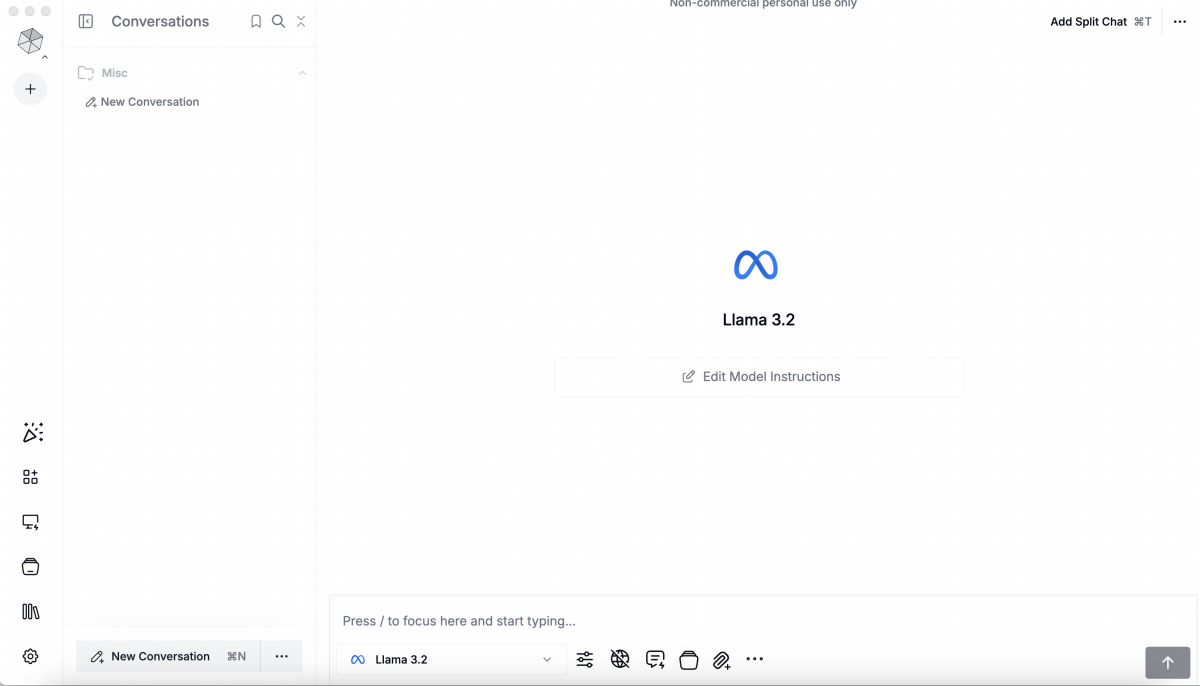Open the library books icon in left rail
Viewport: 1200px width, 686px height.
(x=30, y=611)
